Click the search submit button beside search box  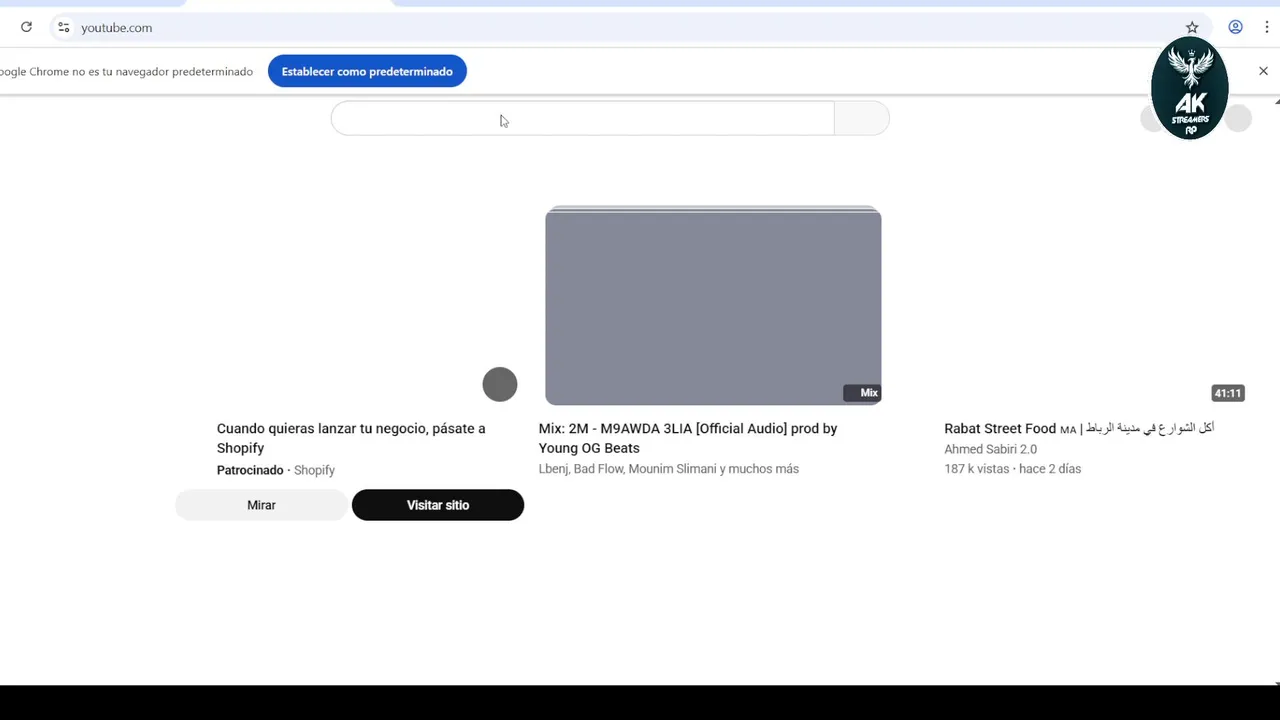(861, 118)
